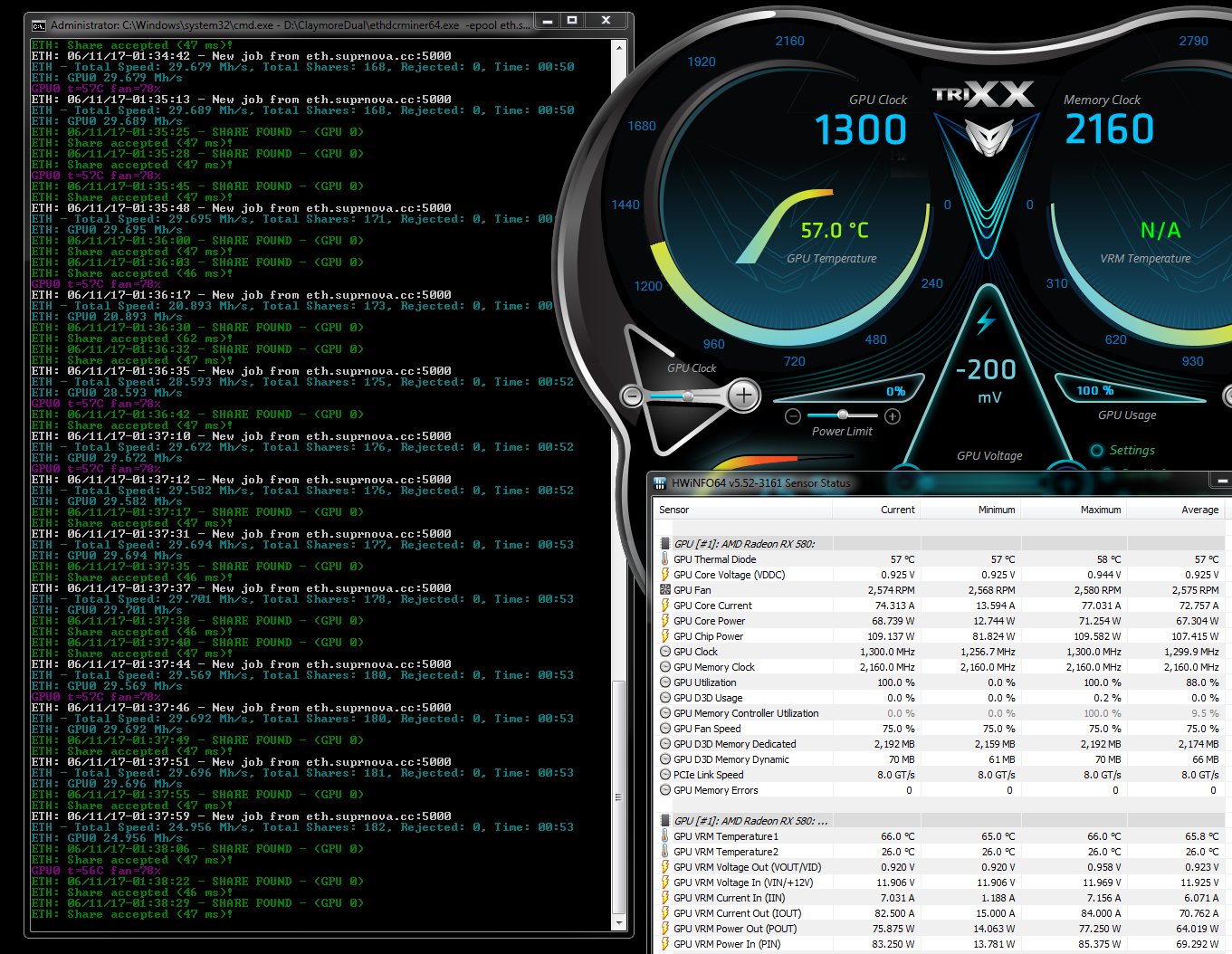Click the cmd window scrollbar up arrow
Image resolution: width=1232 pixels, height=954 pixels.
tap(619, 47)
